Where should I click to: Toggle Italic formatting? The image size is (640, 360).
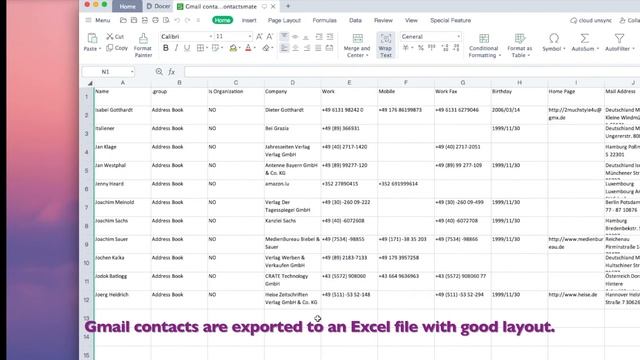click(x=176, y=48)
